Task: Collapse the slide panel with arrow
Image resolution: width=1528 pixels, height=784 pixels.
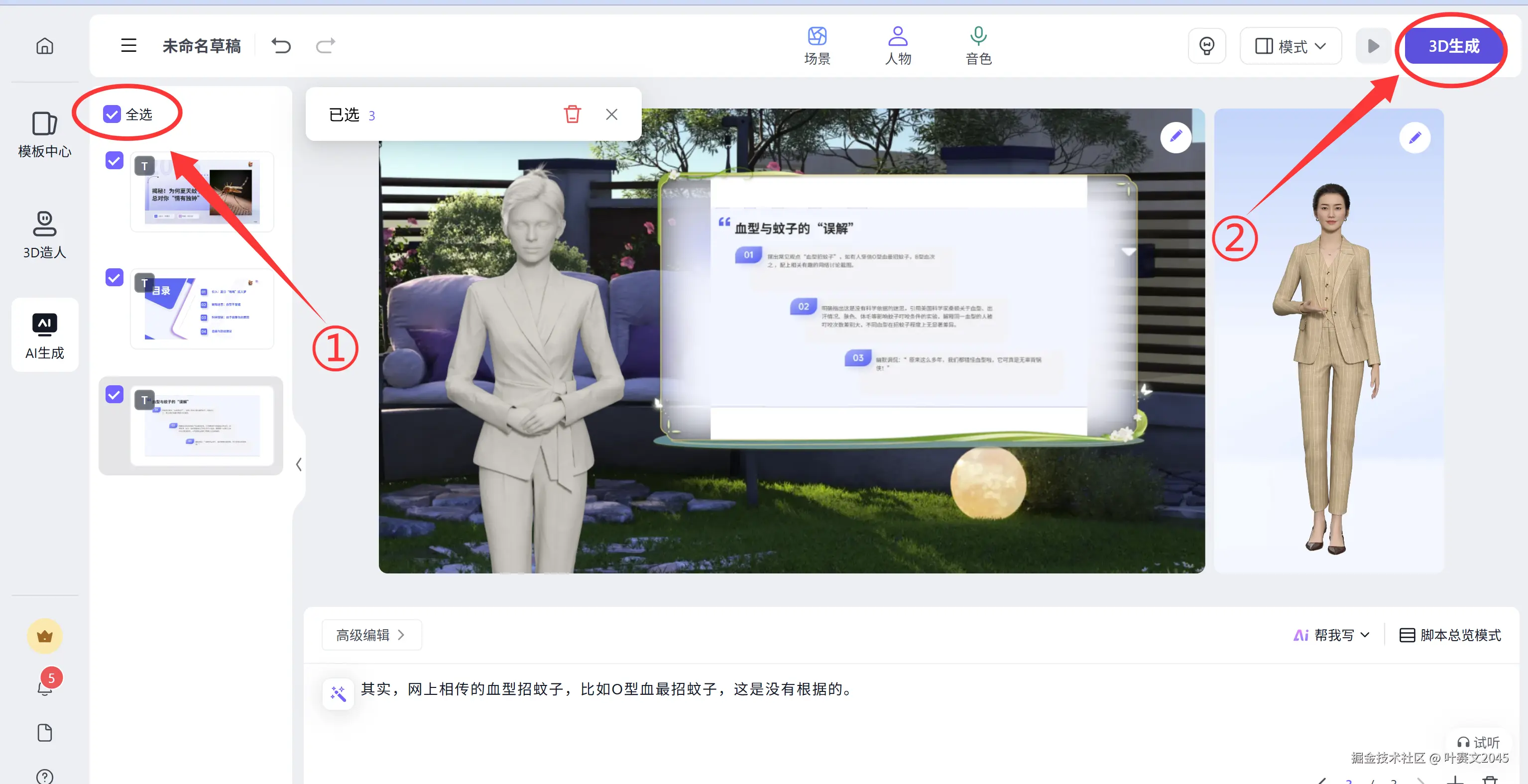Action: [299, 464]
